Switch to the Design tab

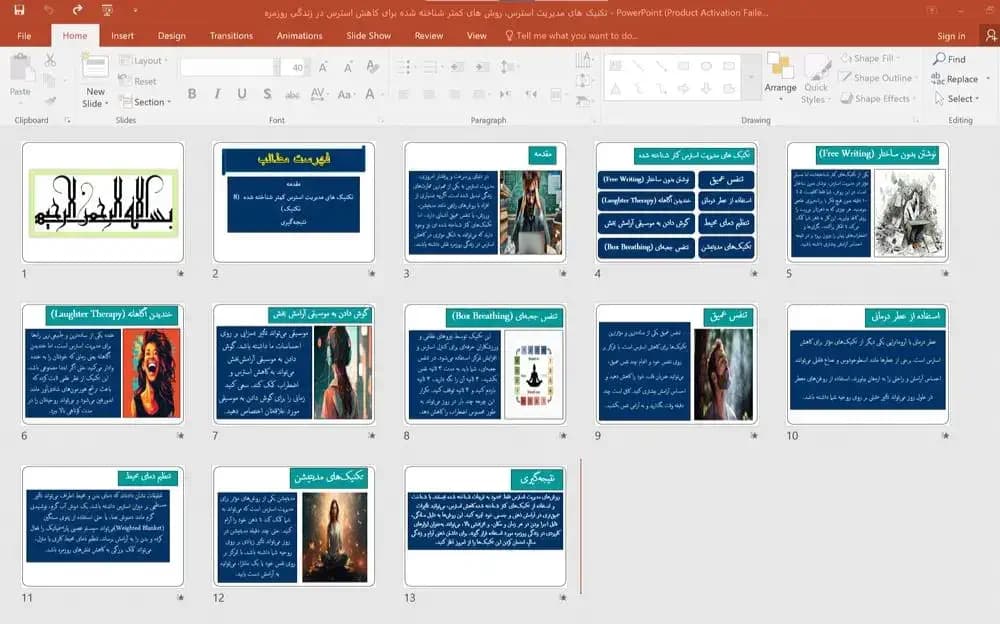point(172,36)
